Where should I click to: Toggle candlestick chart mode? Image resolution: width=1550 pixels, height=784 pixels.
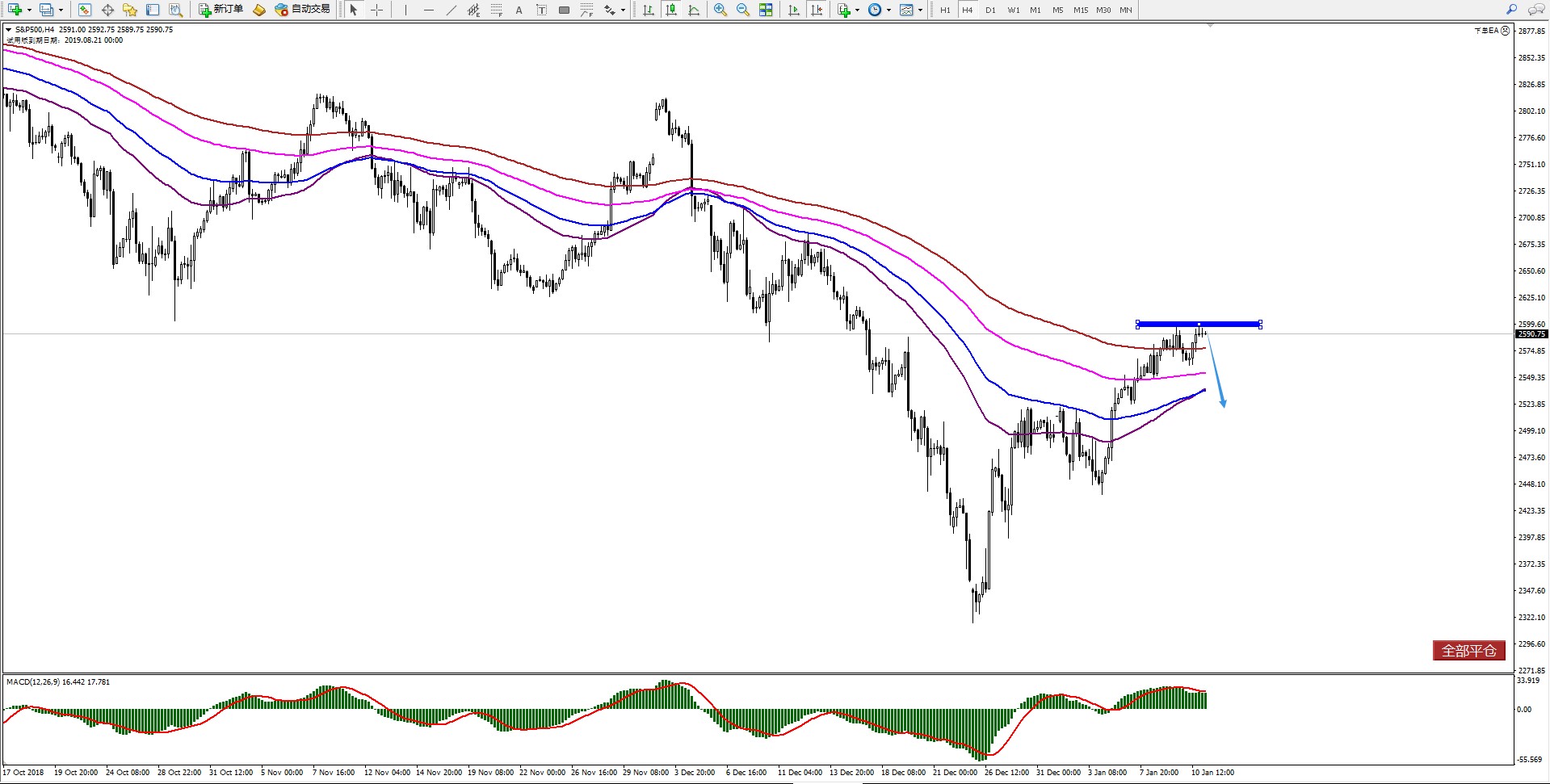(x=670, y=10)
